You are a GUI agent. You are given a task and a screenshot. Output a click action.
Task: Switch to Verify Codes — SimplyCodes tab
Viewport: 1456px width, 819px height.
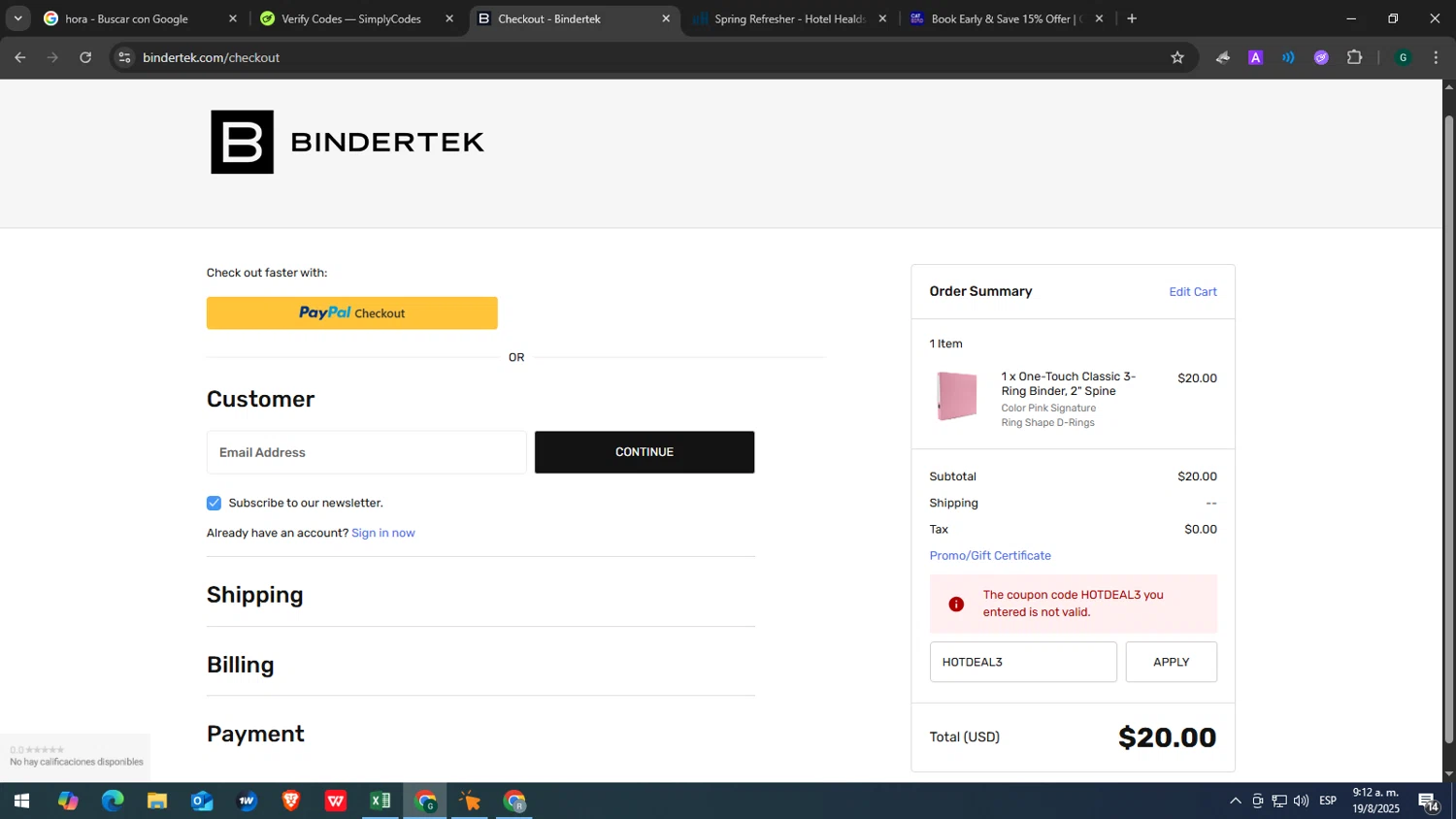pyautogui.click(x=350, y=18)
